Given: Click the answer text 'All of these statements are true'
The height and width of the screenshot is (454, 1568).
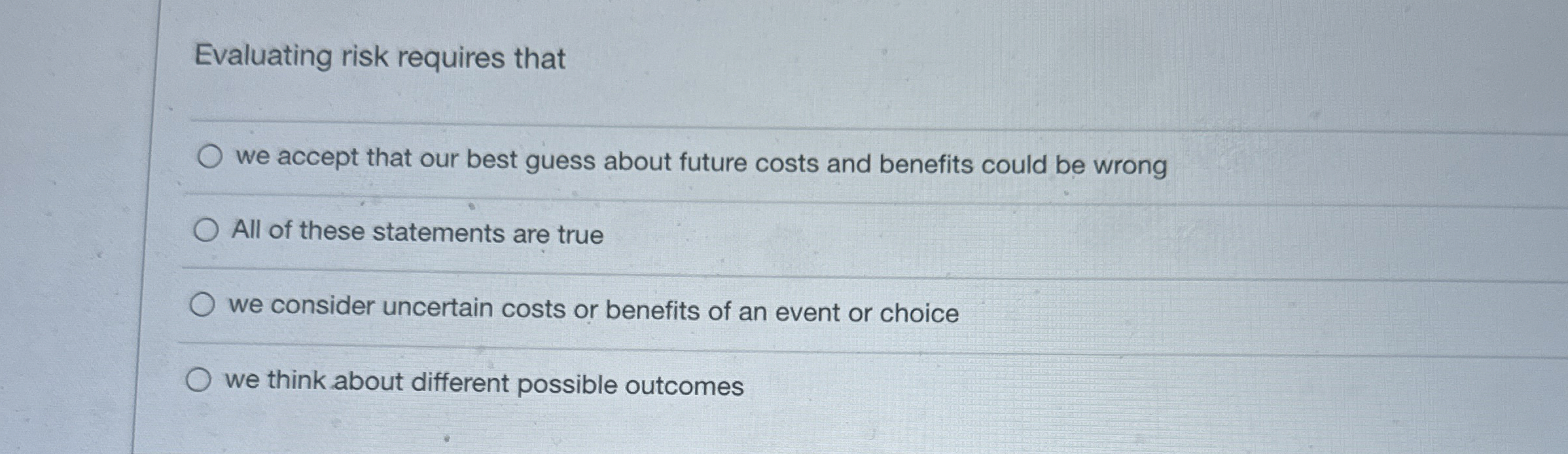Looking at the screenshot, I should pyautogui.click(x=418, y=232).
